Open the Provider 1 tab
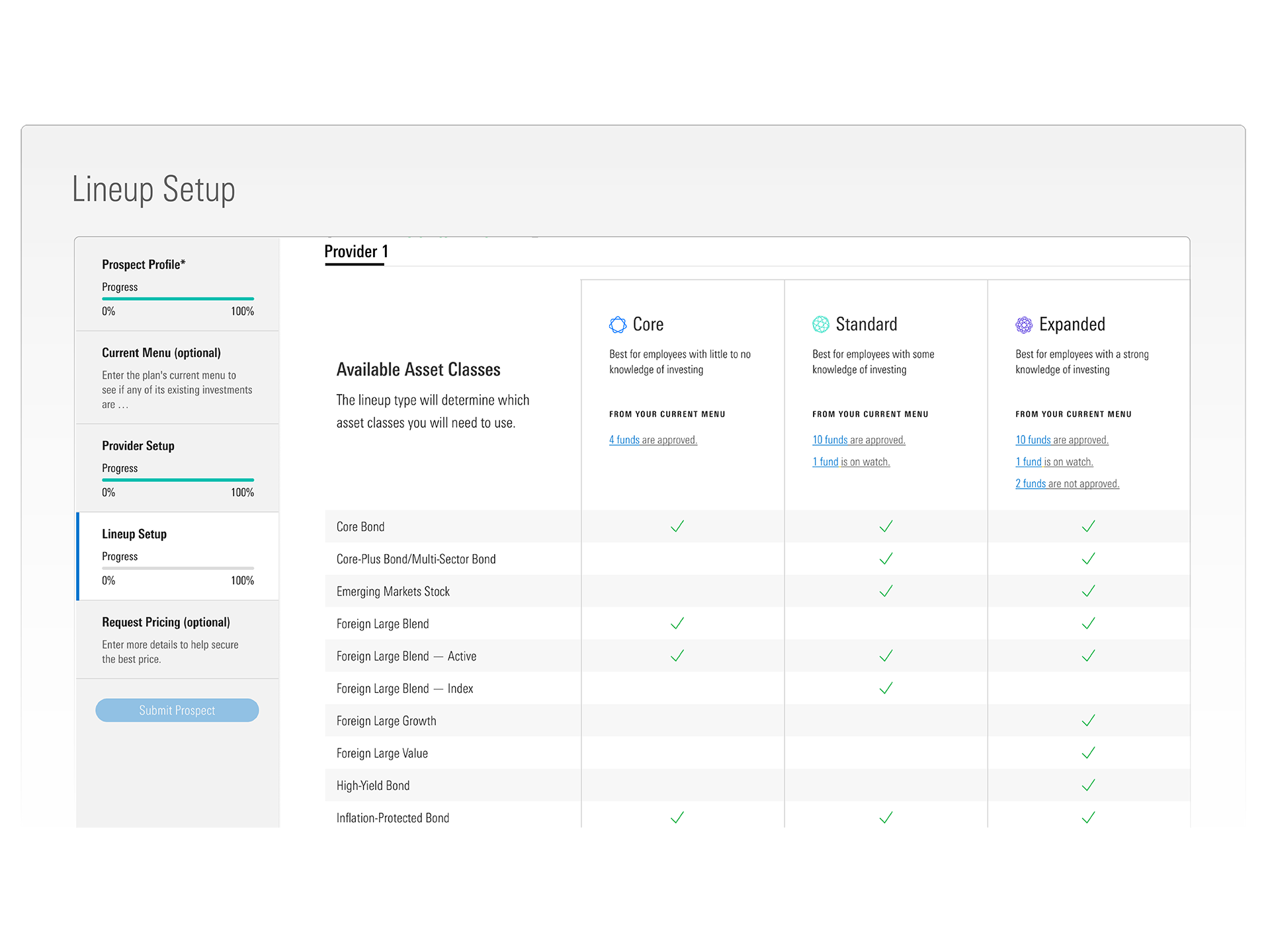Image resolution: width=1270 pixels, height=952 pixels. (355, 252)
